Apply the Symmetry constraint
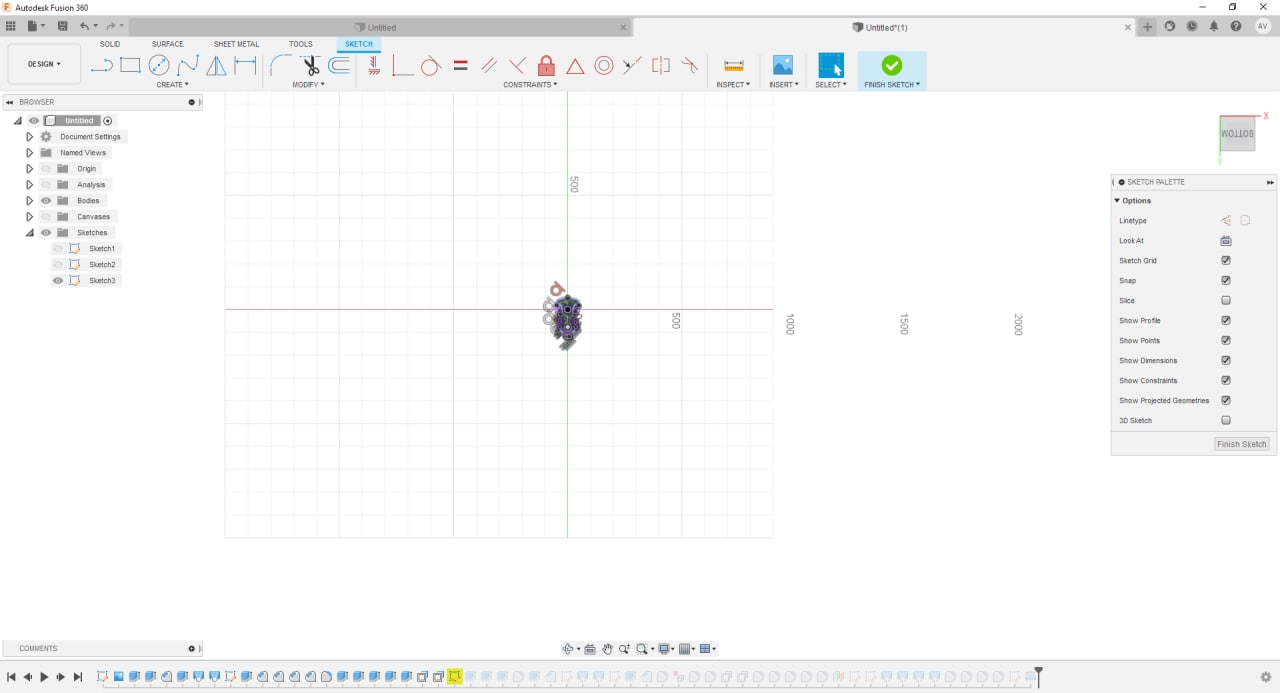Viewport: 1280px width, 693px height. pyautogui.click(x=661, y=66)
